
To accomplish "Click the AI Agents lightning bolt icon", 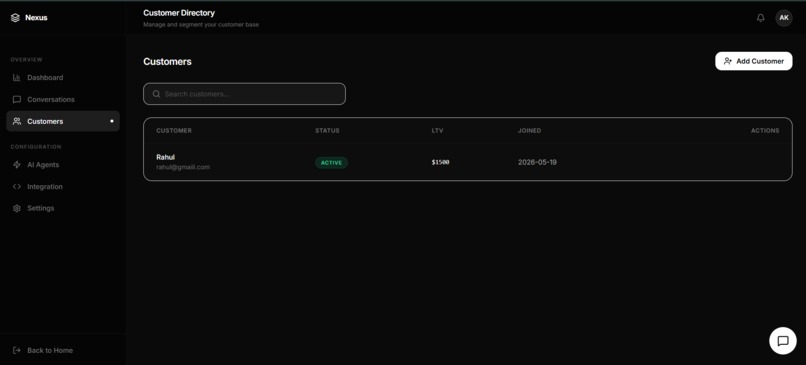I will pos(17,165).
